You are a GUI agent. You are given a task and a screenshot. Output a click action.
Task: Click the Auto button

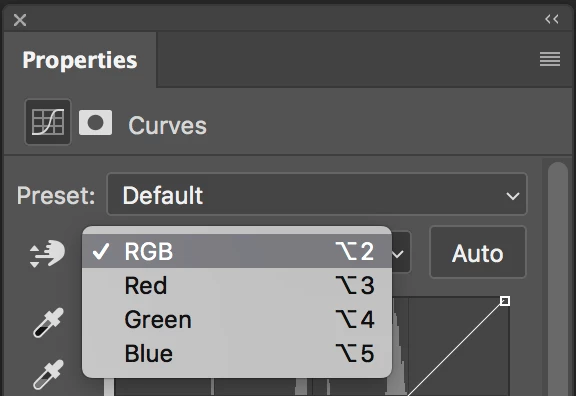pyautogui.click(x=478, y=252)
